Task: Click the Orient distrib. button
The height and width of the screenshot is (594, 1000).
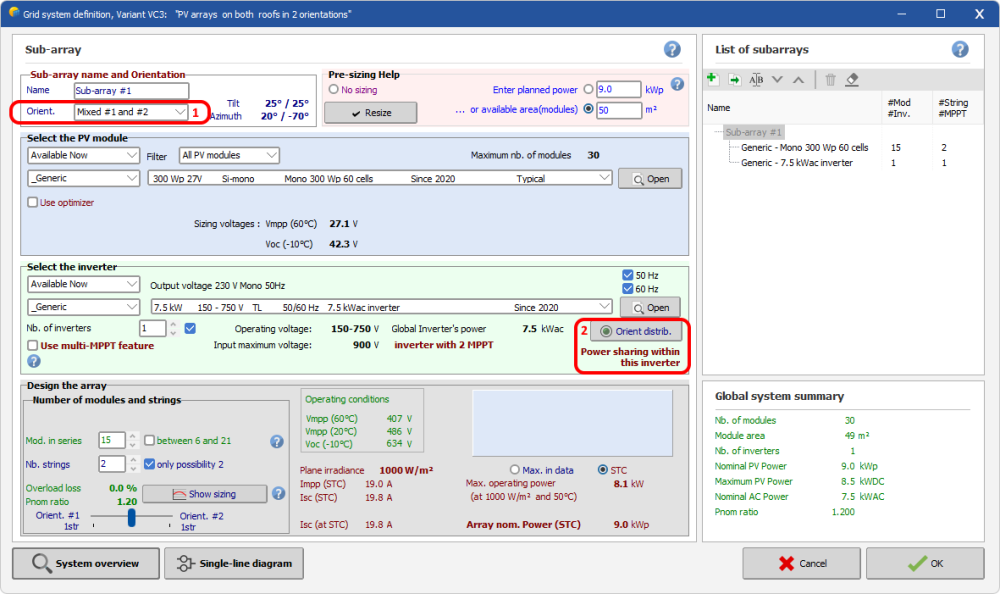Action: click(636, 331)
